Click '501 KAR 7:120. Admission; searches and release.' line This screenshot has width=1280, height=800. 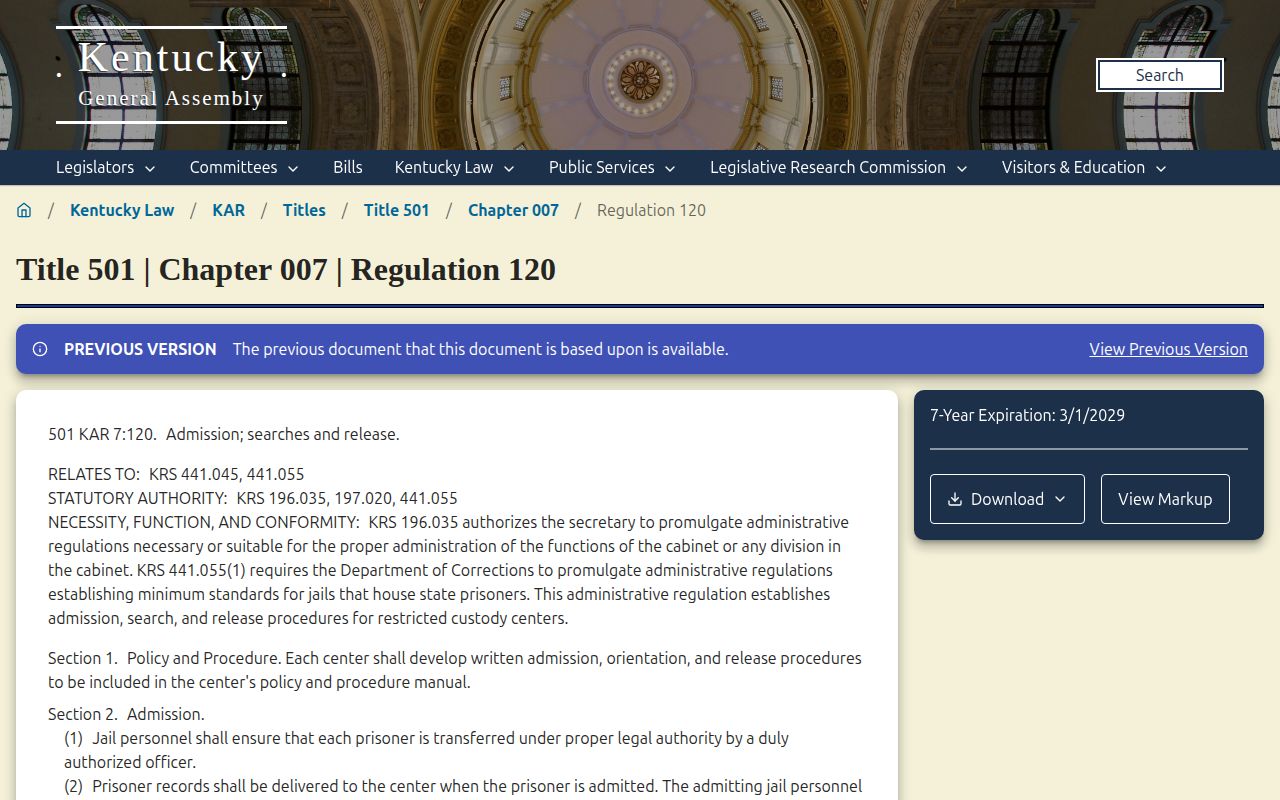(x=224, y=434)
